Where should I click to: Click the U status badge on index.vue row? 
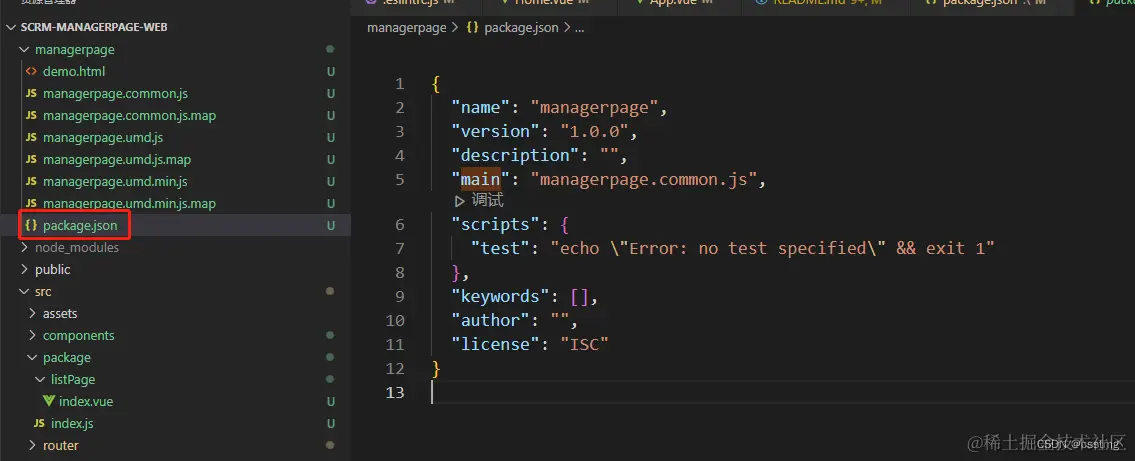[330, 401]
